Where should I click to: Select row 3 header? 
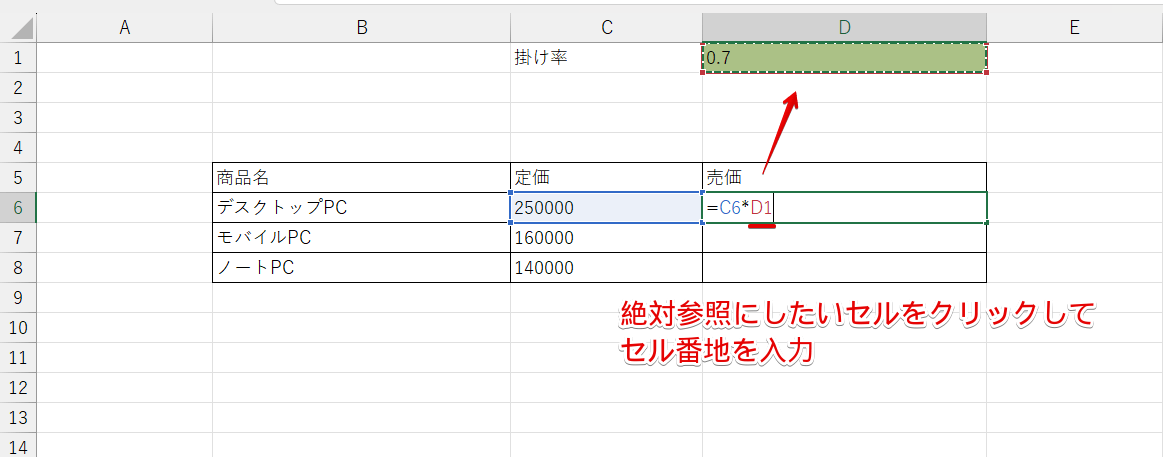pyautogui.click(x=19, y=118)
